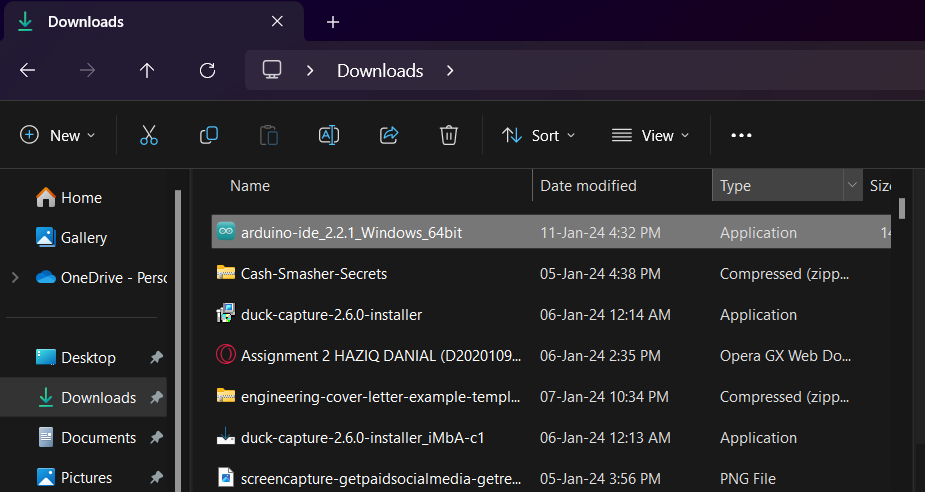Screen dimensions: 925x492
Task: Select Documents in the sidebar
Action: (98, 437)
